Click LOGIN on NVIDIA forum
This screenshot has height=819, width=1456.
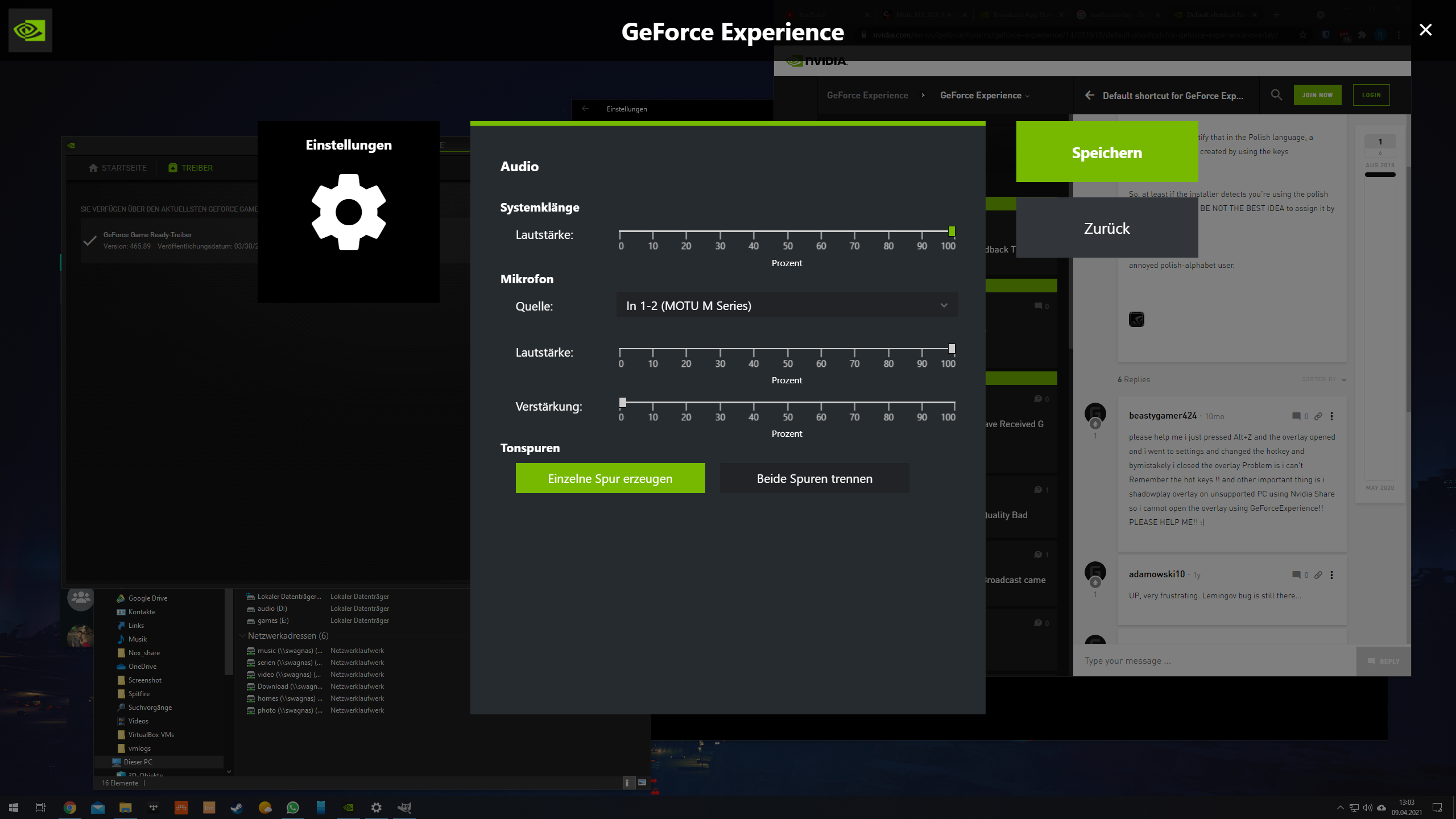click(x=1371, y=95)
